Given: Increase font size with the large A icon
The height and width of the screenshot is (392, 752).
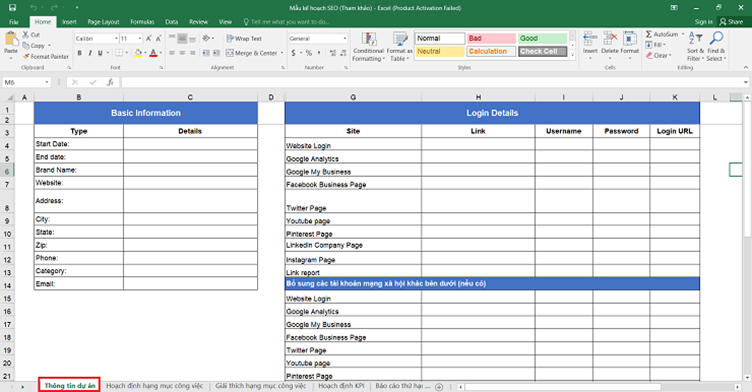Looking at the screenshot, I should coord(148,38).
